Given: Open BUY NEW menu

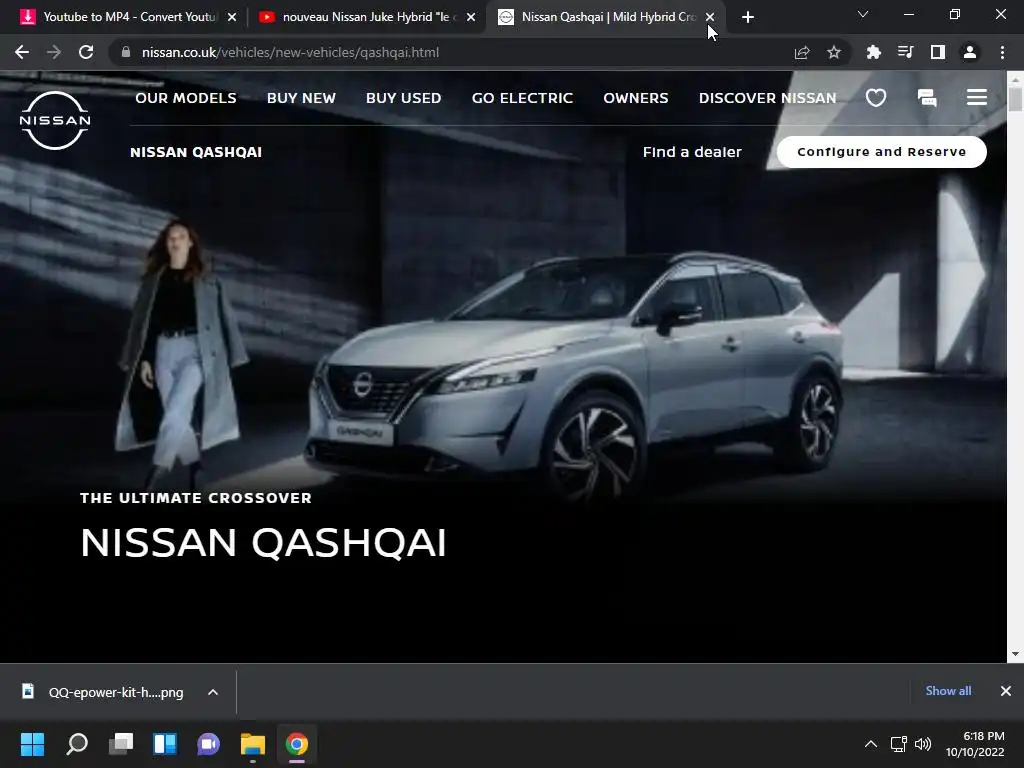Looking at the screenshot, I should [301, 98].
